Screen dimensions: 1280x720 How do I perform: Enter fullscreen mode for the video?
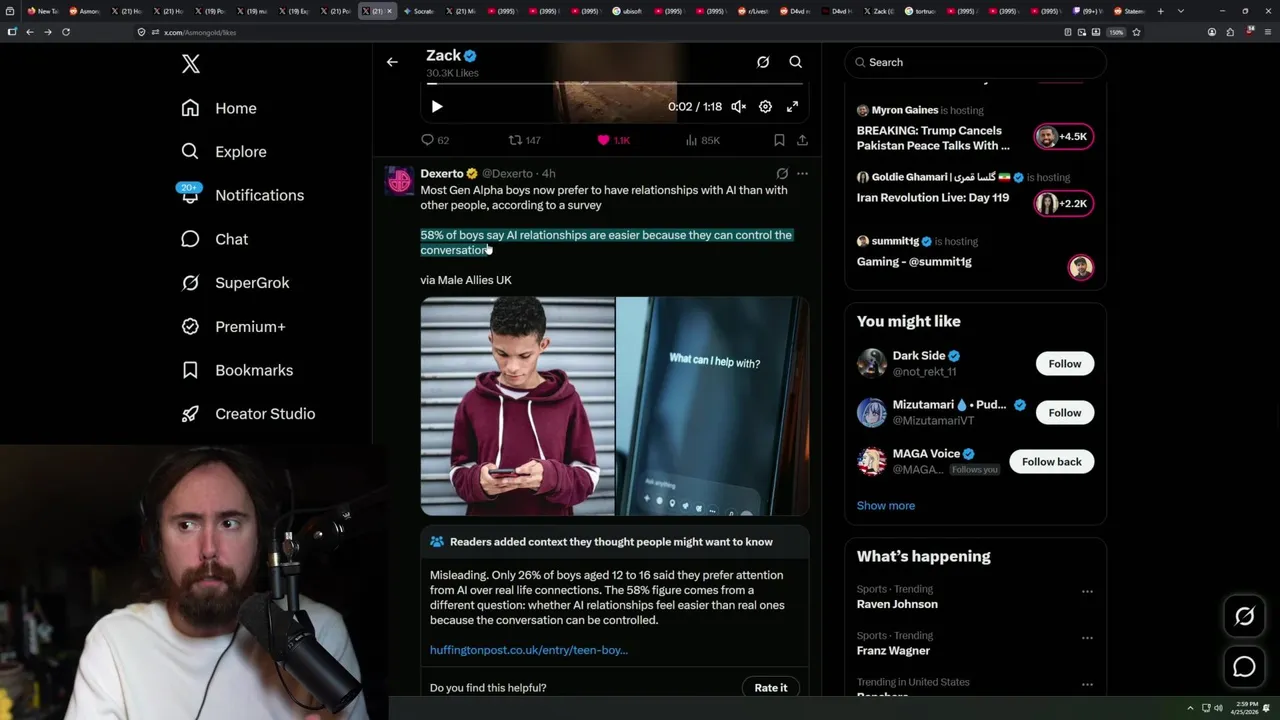(792, 106)
